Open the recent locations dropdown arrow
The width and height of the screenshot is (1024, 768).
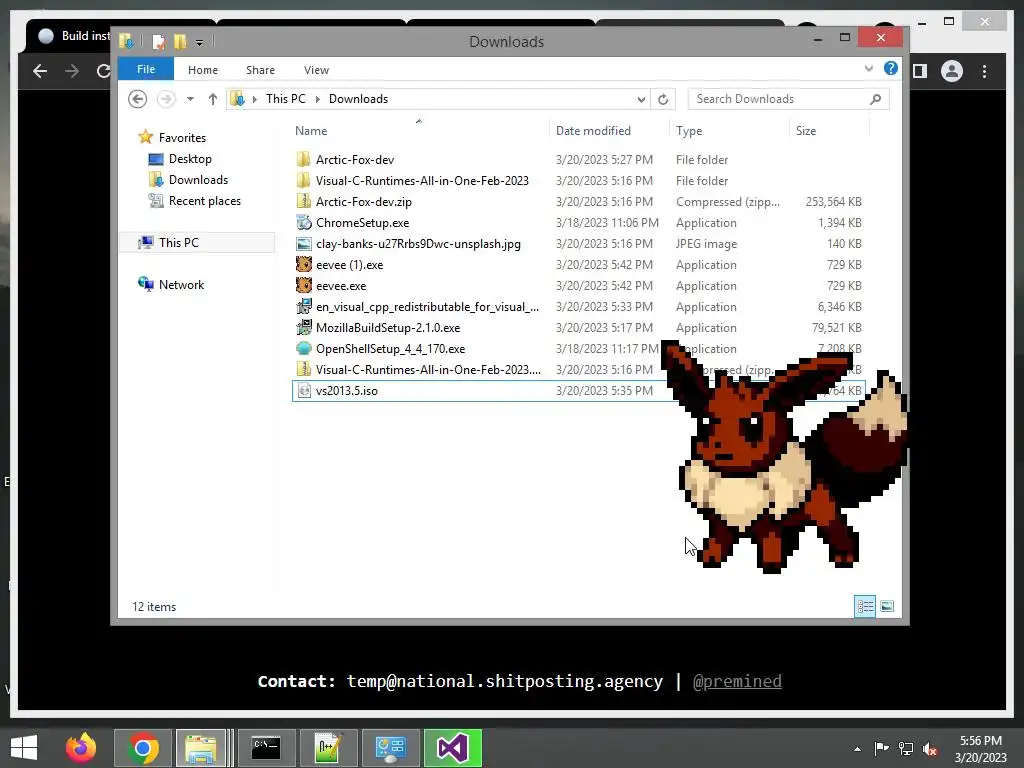[190, 99]
